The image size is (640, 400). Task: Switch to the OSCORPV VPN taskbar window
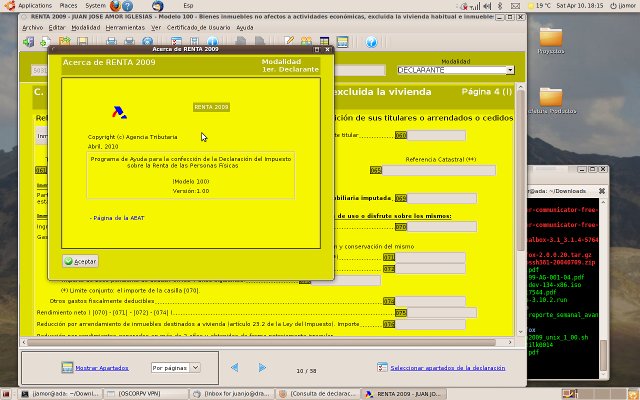pyautogui.click(x=146, y=394)
